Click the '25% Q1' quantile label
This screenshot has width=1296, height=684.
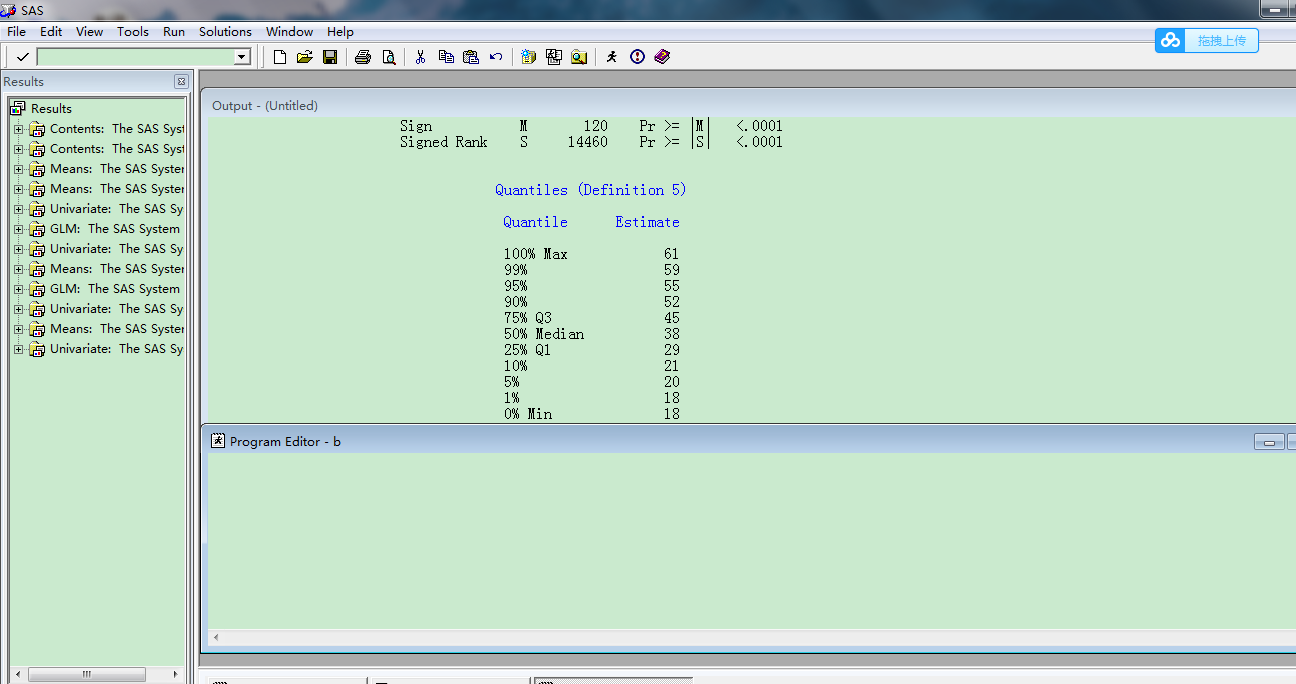[527, 350]
